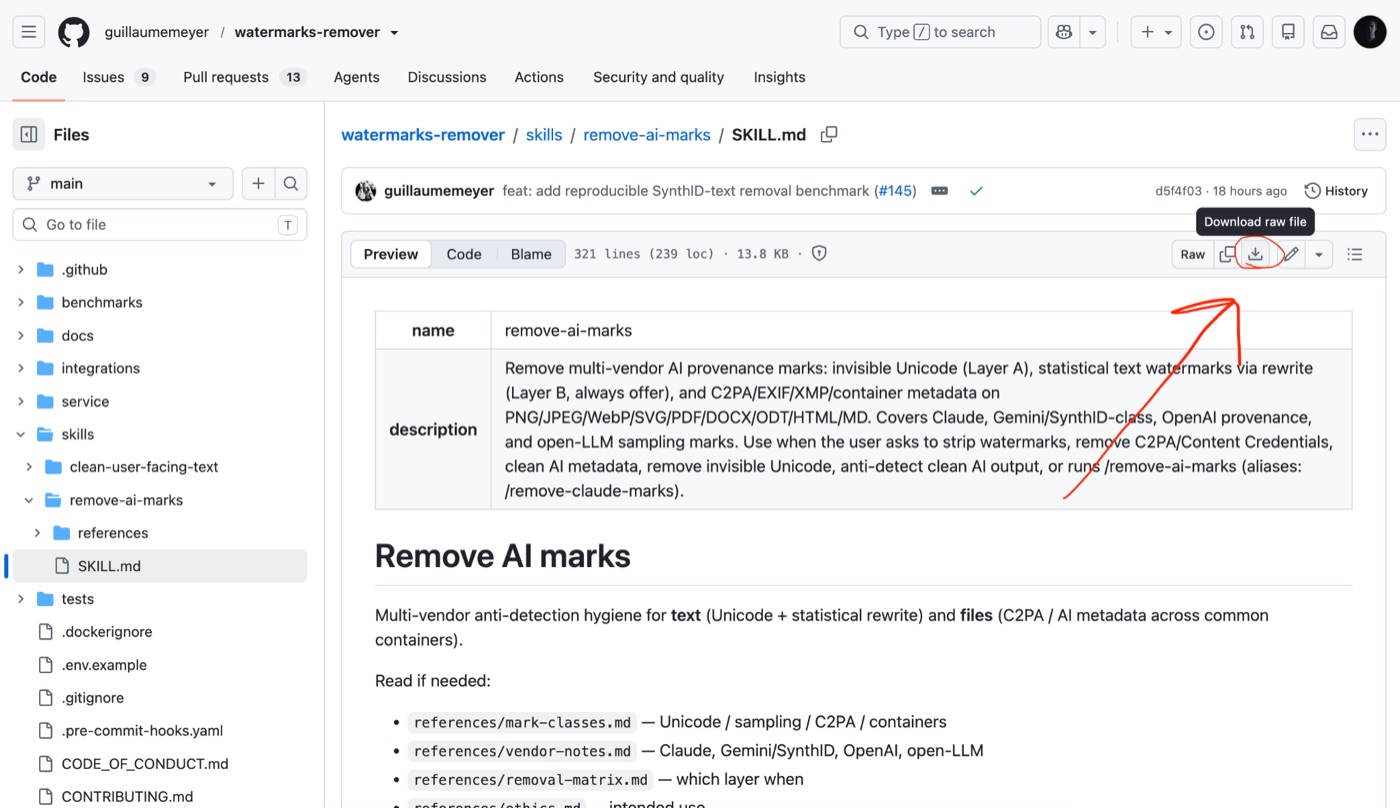Copy the raw file contents
This screenshot has width=1400, height=808.
[1227, 254]
